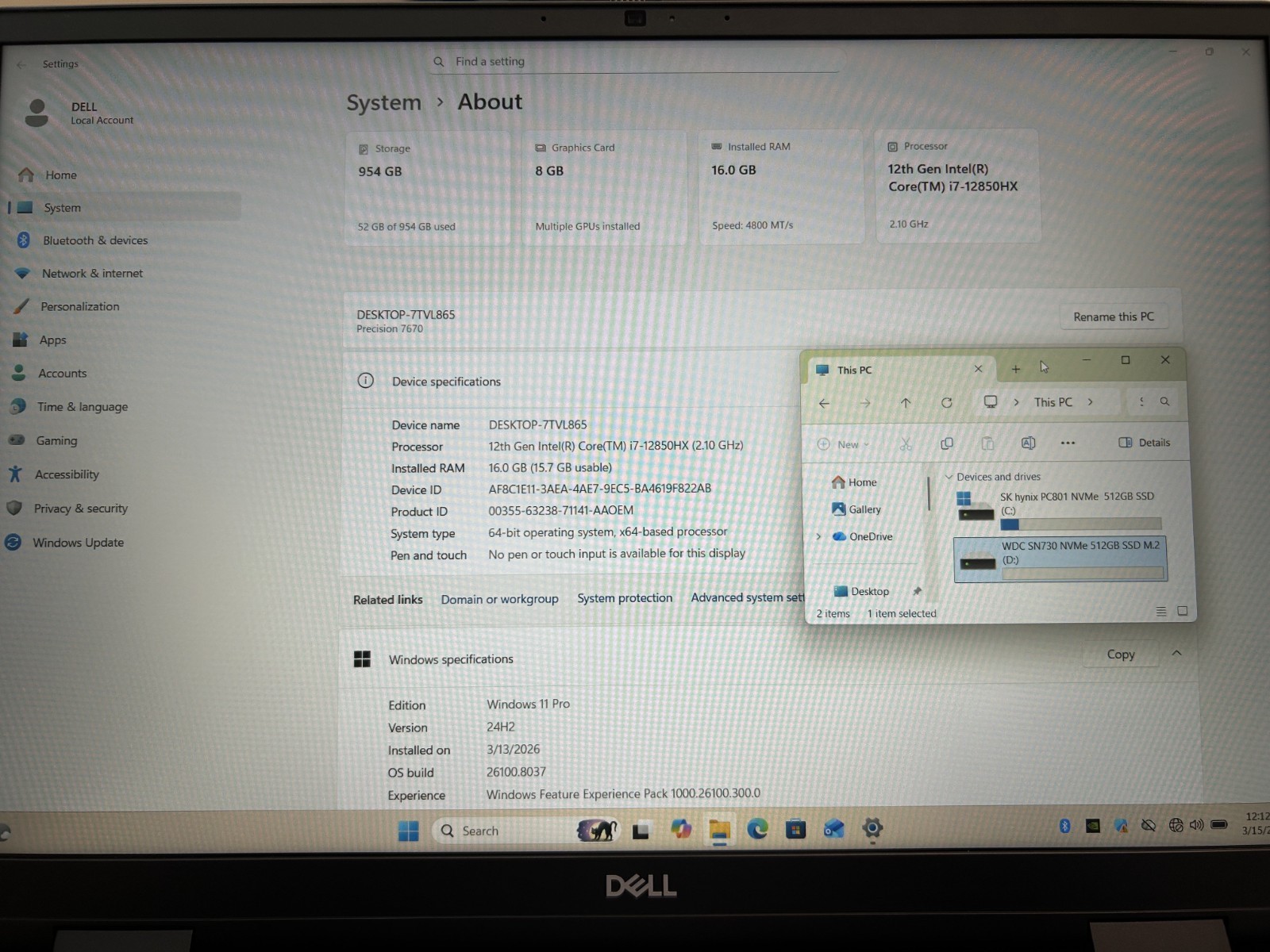
Task: Open Accounts settings
Action: pyautogui.click(x=123, y=373)
